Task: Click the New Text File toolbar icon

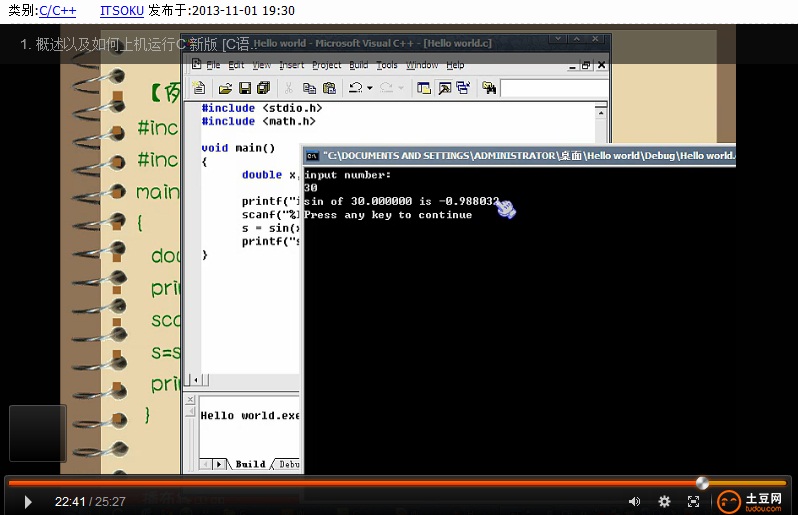Action: 199,88
